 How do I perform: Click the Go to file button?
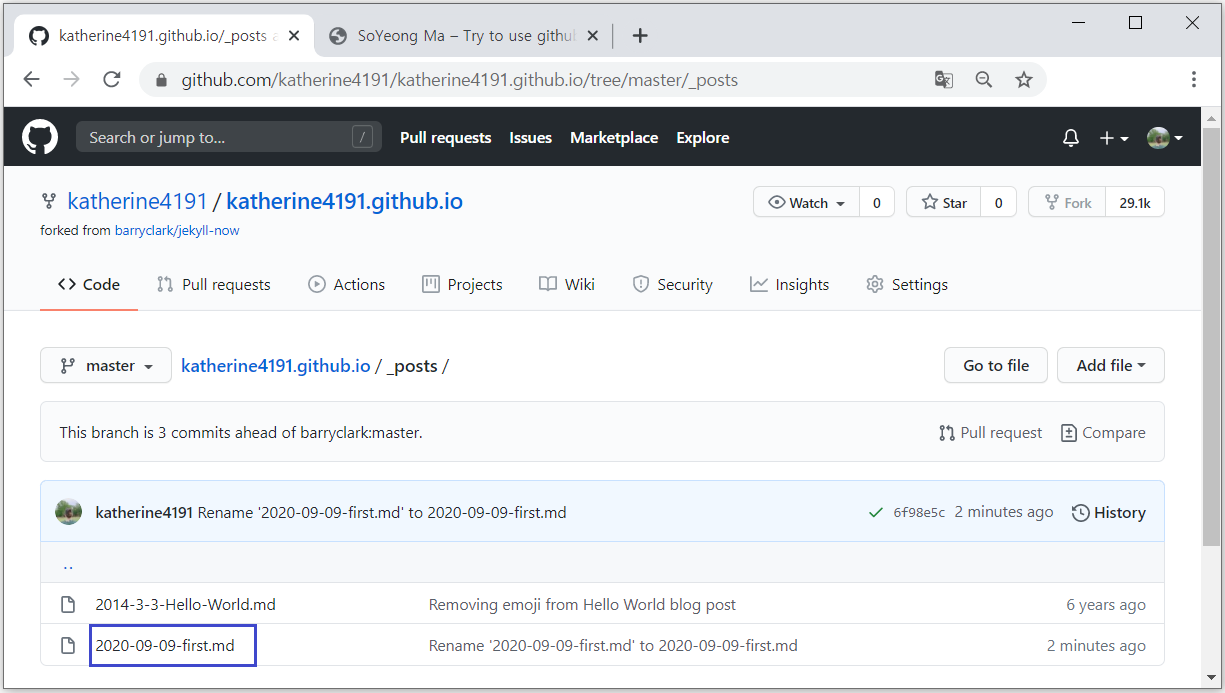[x=995, y=365]
